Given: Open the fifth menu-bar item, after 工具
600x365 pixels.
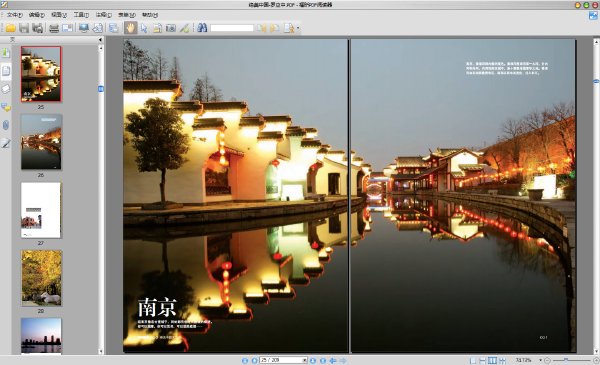Looking at the screenshot, I should 104,15.
